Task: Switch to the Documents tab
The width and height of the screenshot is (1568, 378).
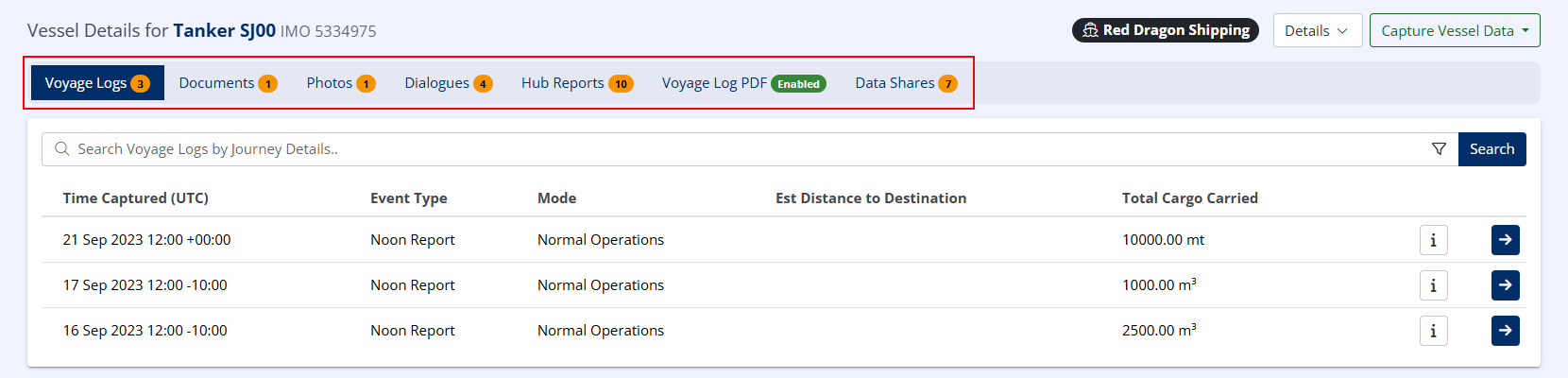Action: coord(228,83)
